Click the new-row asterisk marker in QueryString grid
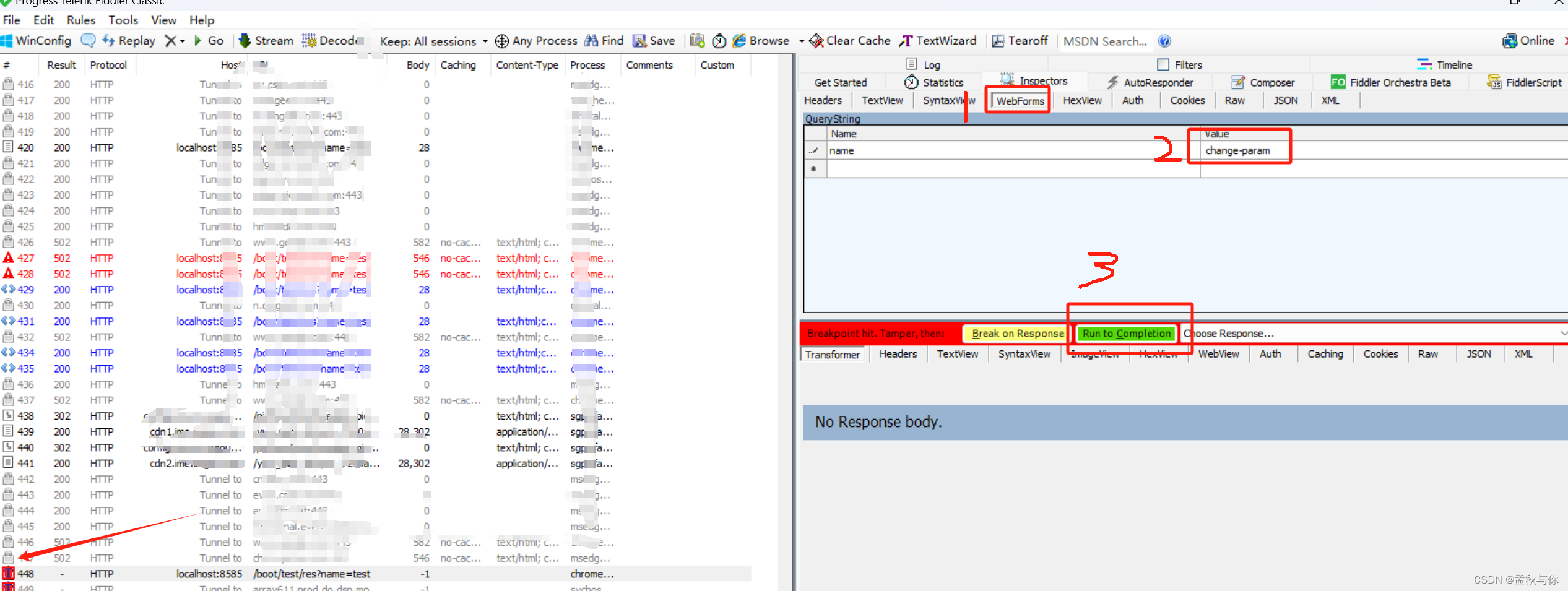 [814, 168]
